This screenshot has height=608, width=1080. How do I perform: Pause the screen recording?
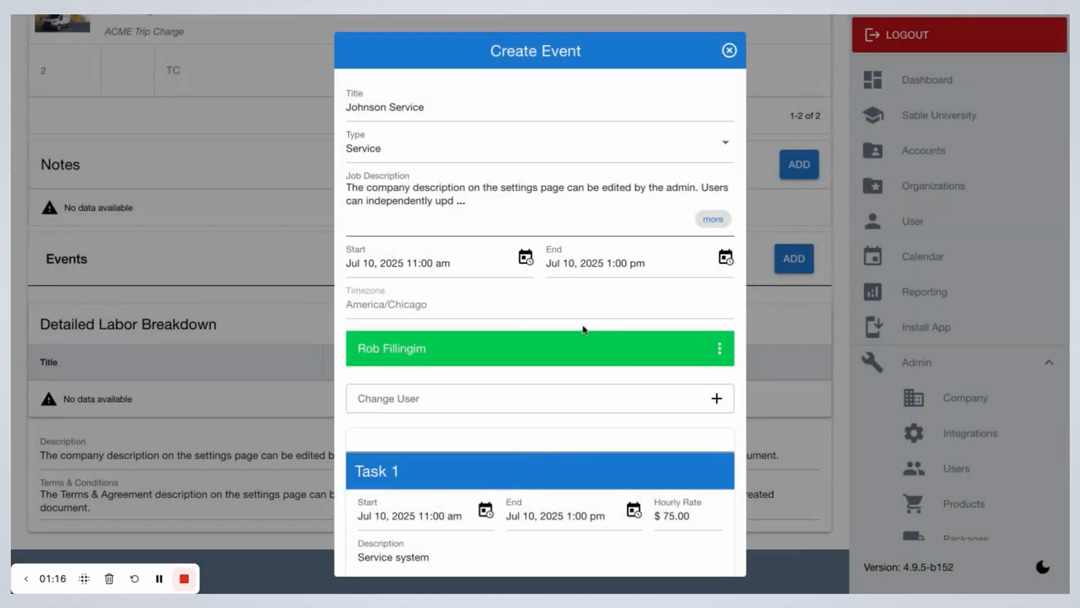point(159,579)
